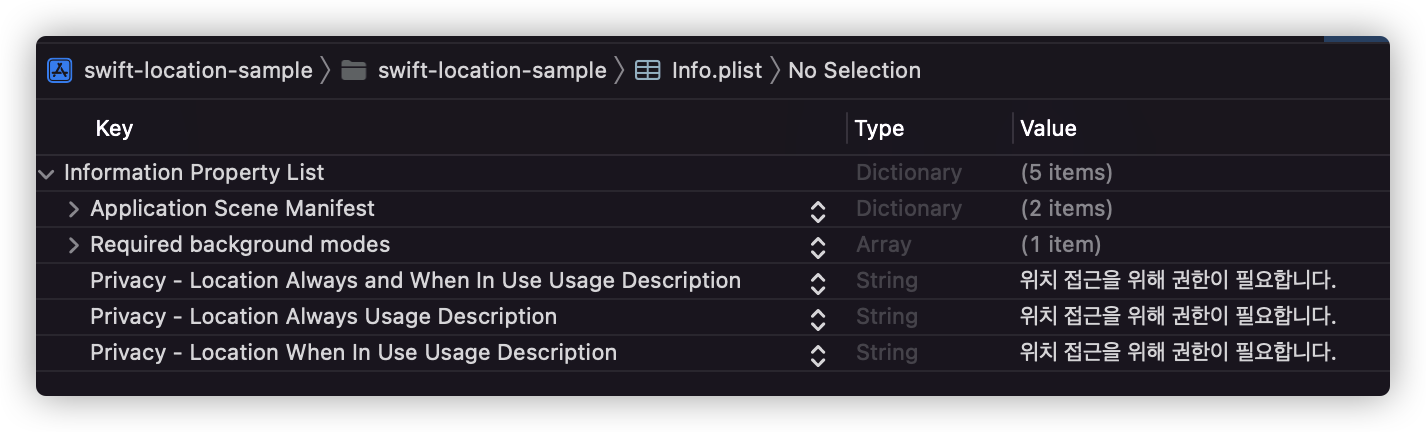Click the Type column header
The width and height of the screenshot is (1426, 432).
click(x=879, y=129)
